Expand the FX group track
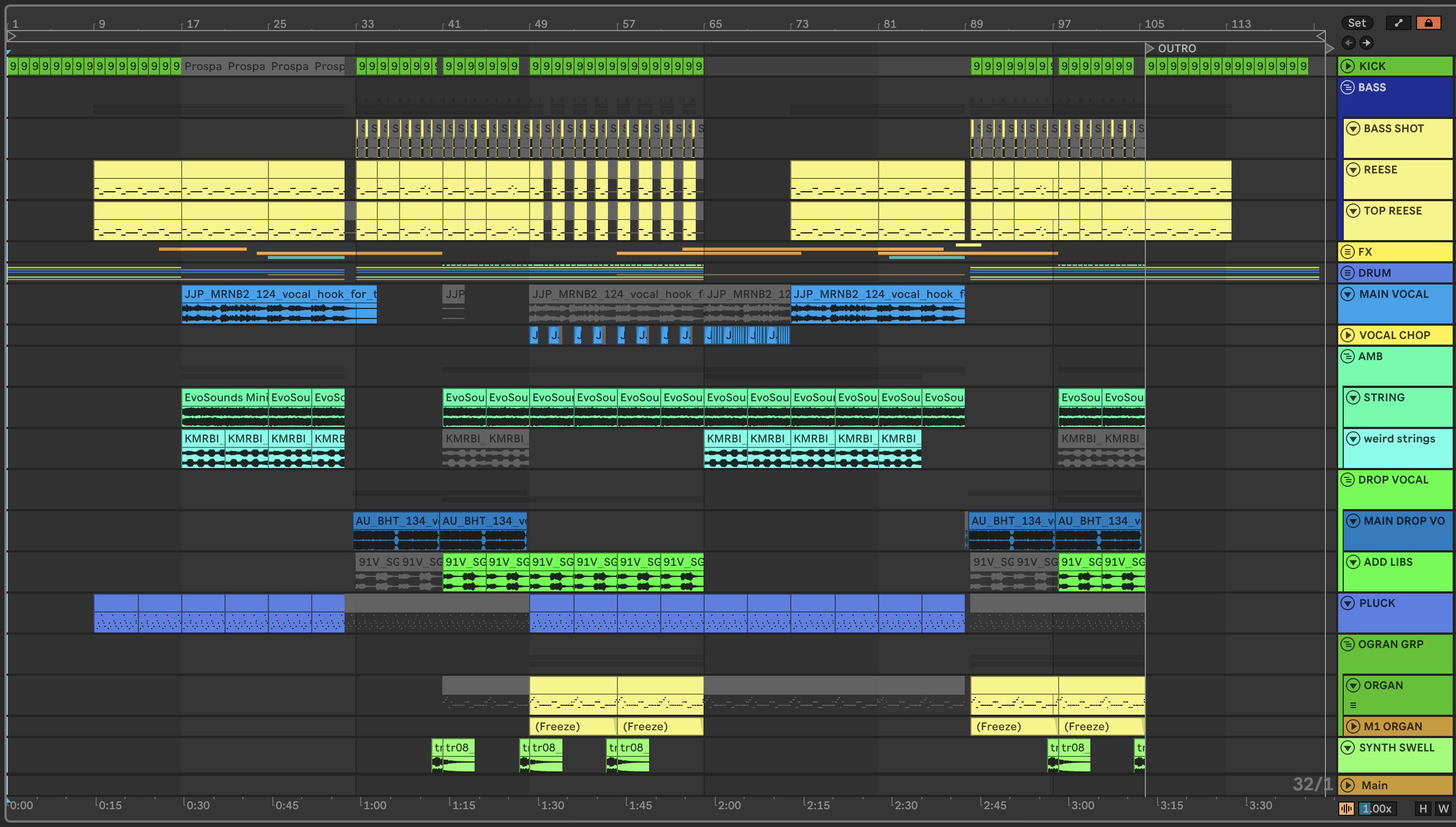The width and height of the screenshot is (1456, 827). (1347, 252)
